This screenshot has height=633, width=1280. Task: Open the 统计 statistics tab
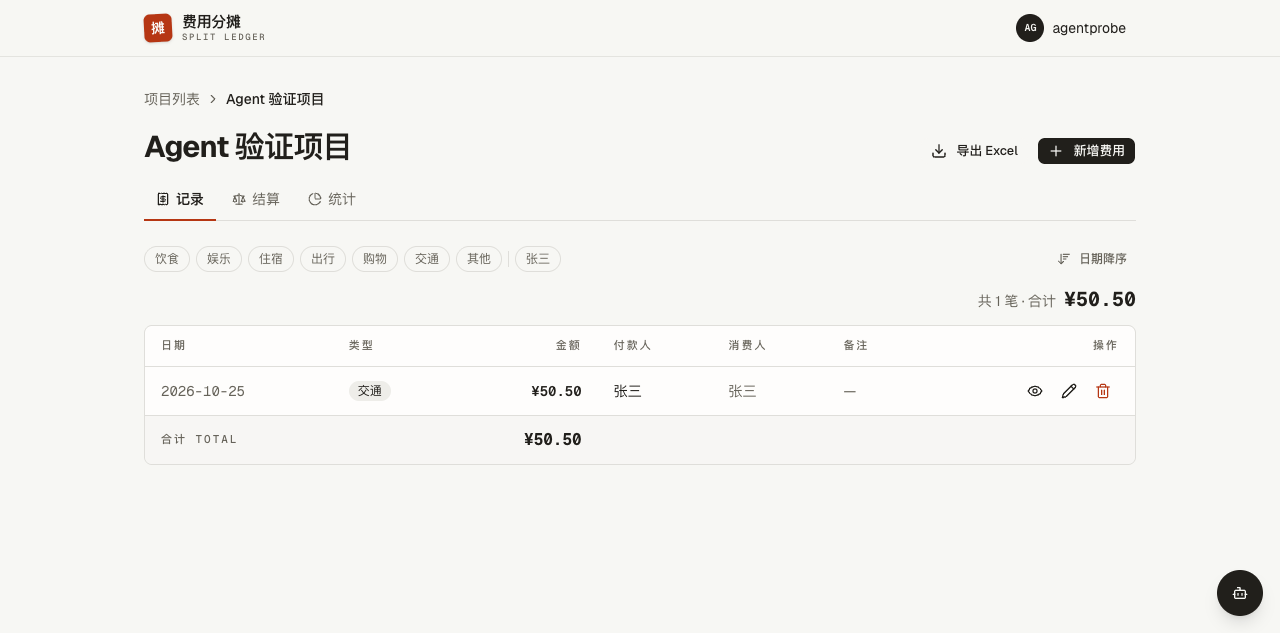(332, 199)
